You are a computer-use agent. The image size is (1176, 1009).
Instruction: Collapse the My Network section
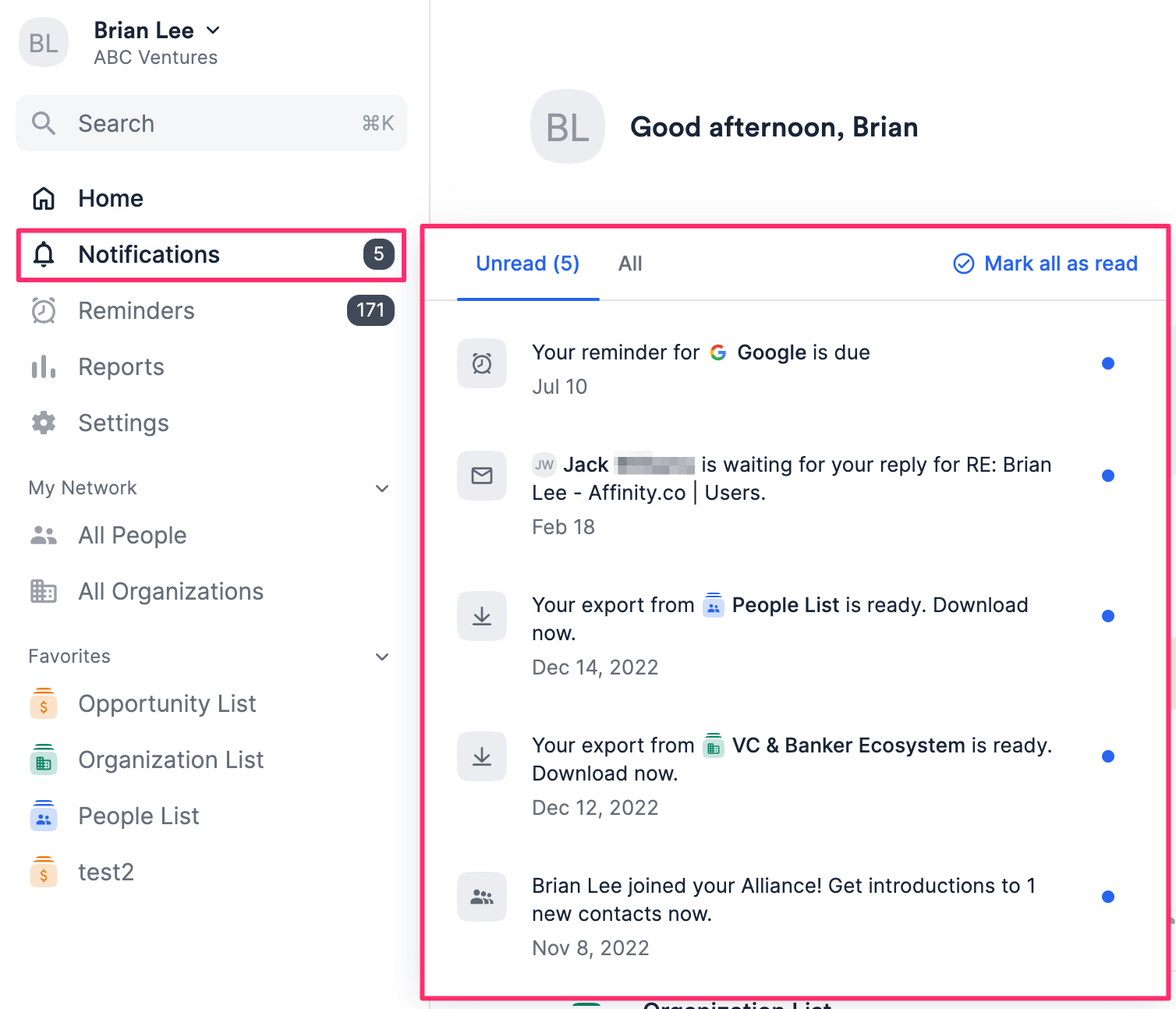382,488
